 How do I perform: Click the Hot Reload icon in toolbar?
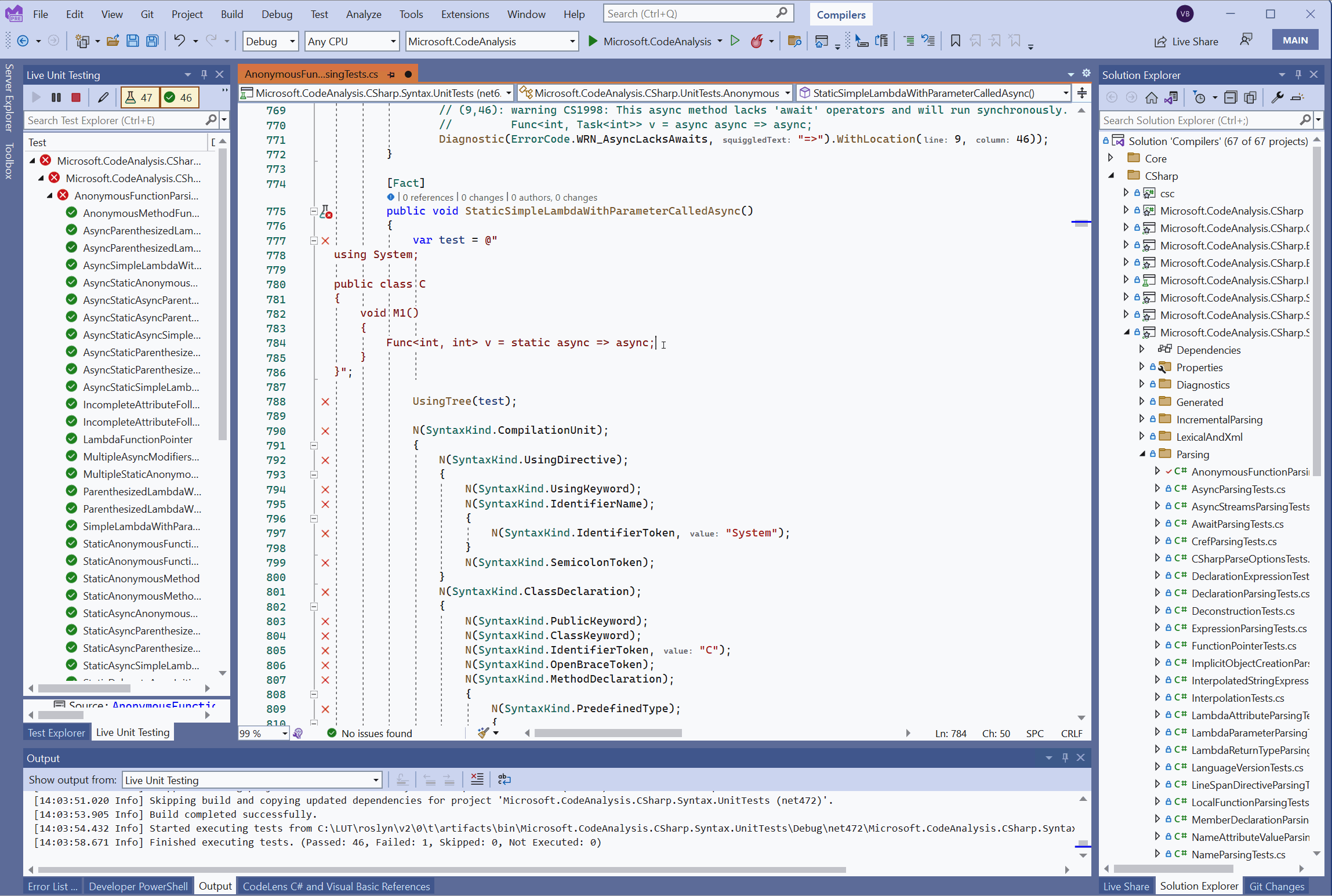pos(756,40)
